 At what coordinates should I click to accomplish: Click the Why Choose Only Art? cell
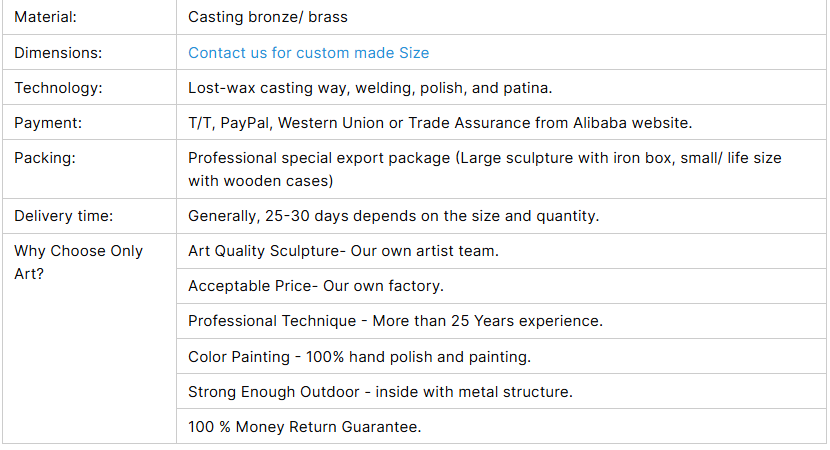tap(89, 338)
